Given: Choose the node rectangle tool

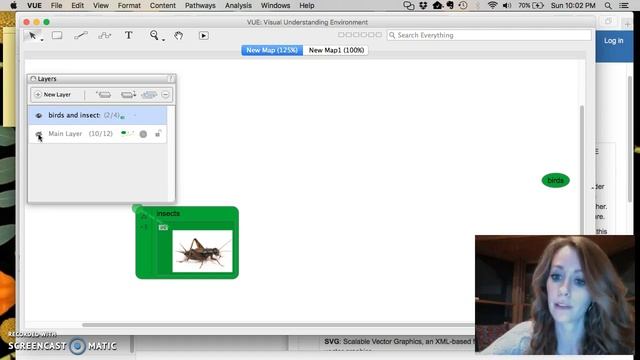Looking at the screenshot, I should click(x=57, y=36).
